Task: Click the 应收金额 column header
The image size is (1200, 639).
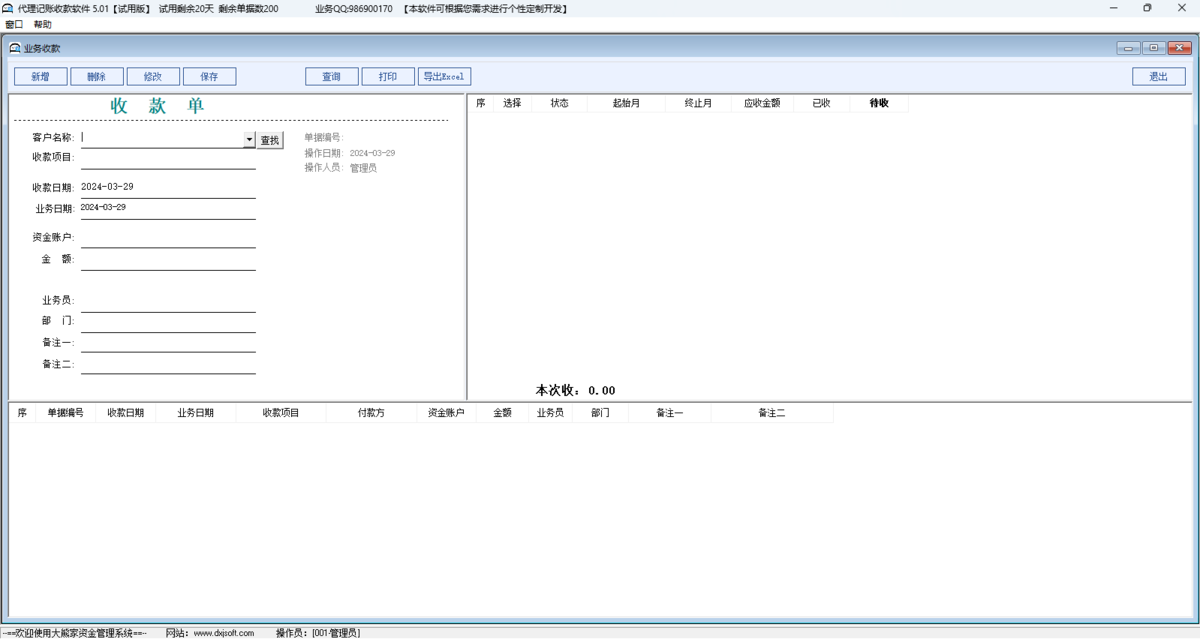Action: coord(762,103)
